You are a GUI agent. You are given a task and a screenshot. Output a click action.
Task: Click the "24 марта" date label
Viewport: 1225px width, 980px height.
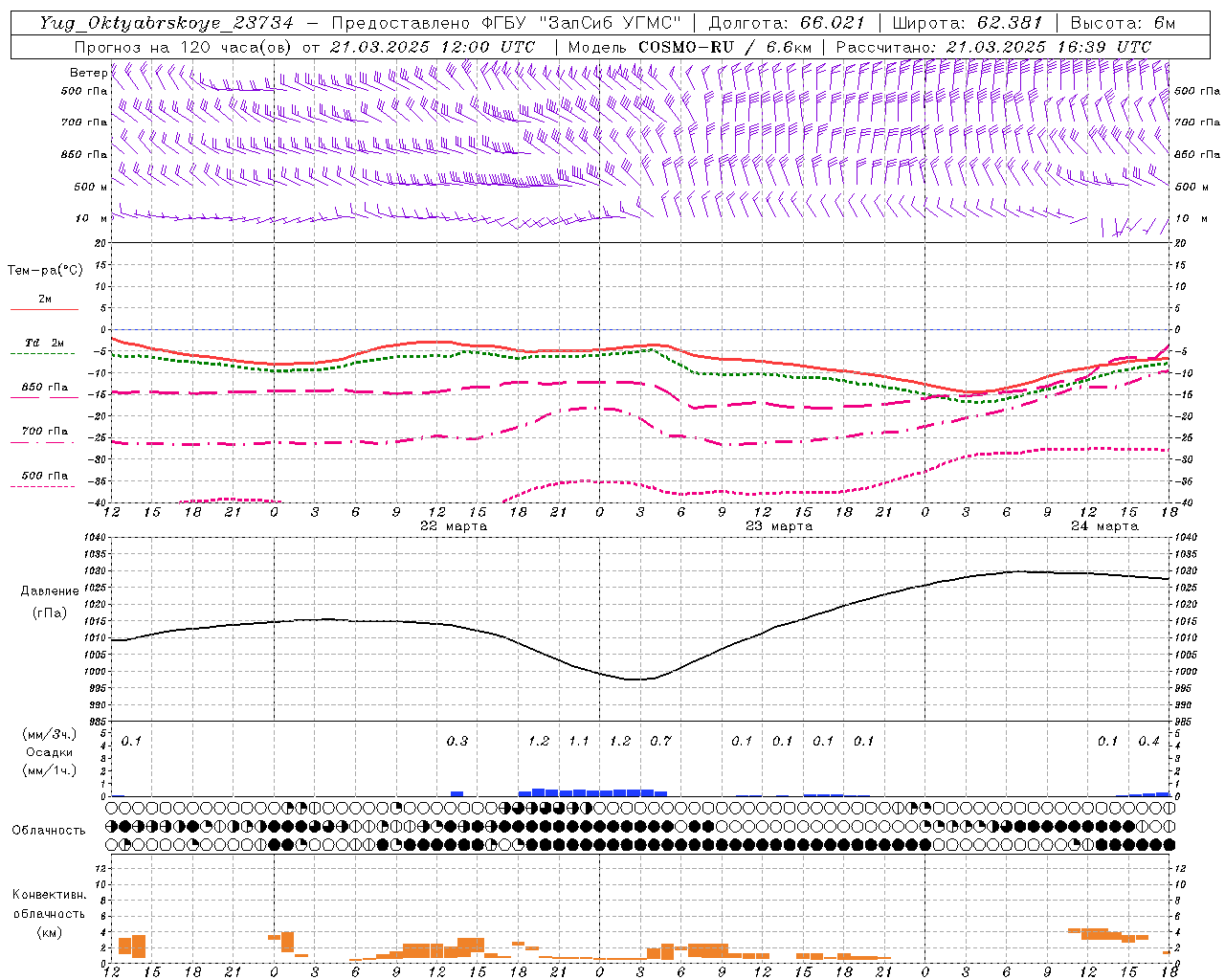(1104, 526)
